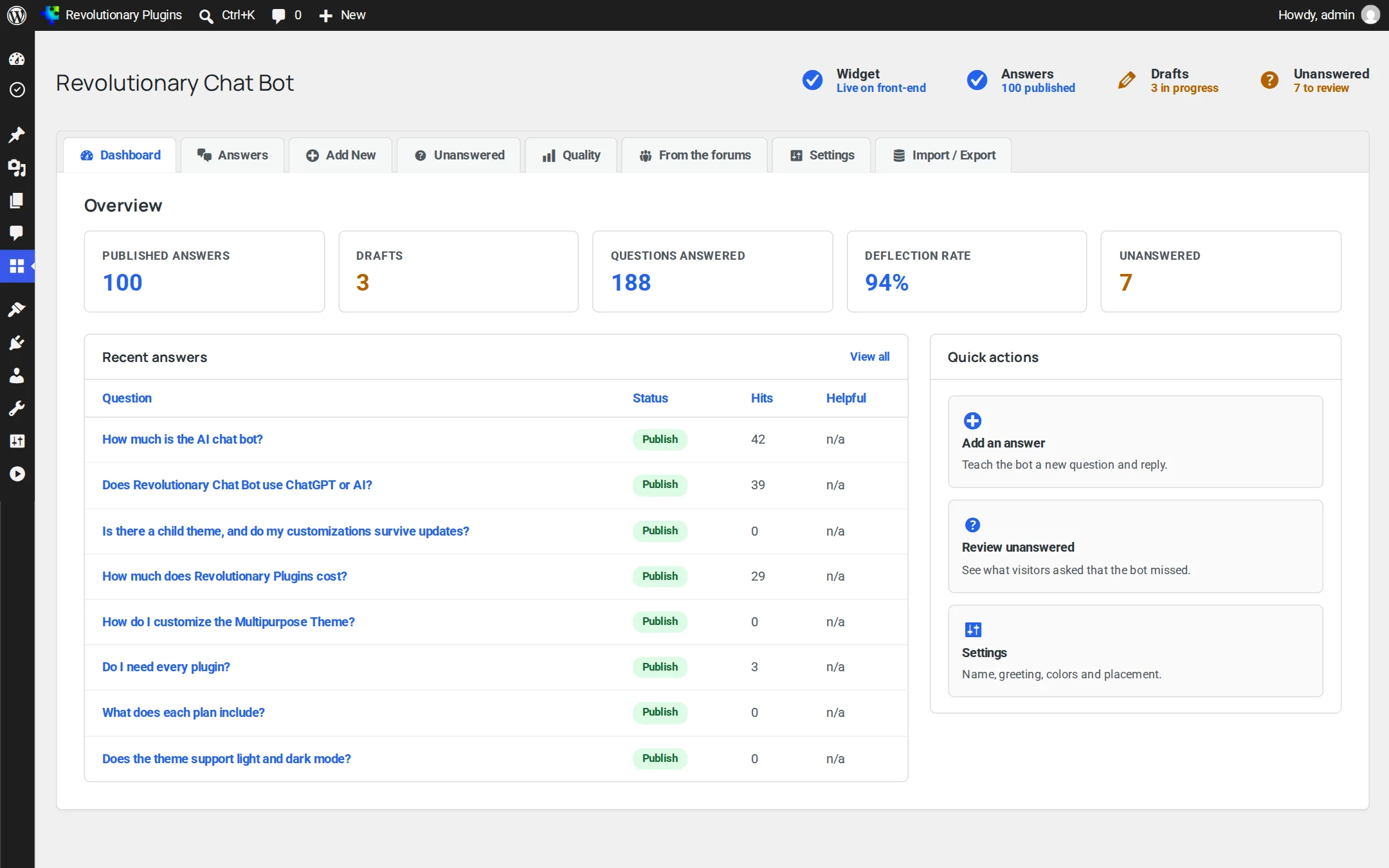Screen dimensions: 1389x868
Task: Open the Quality tab
Action: 571,155
